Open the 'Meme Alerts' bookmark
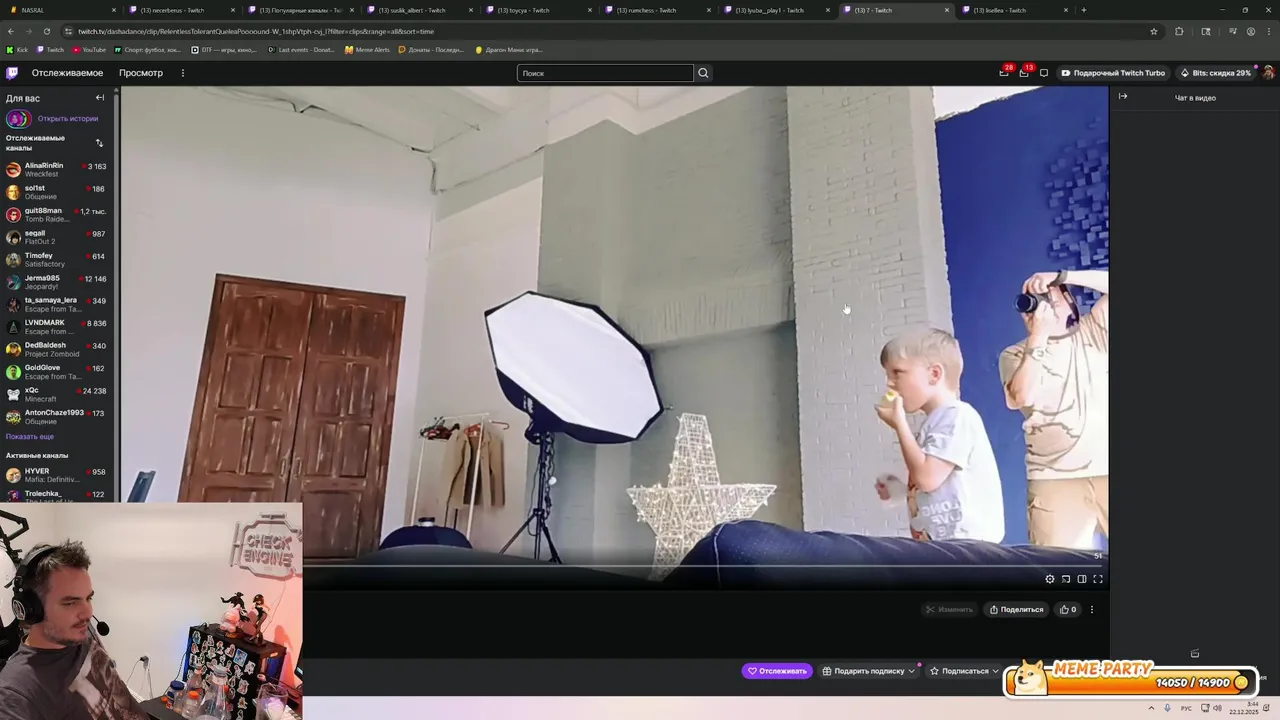This screenshot has width=1280, height=720. [x=367, y=49]
